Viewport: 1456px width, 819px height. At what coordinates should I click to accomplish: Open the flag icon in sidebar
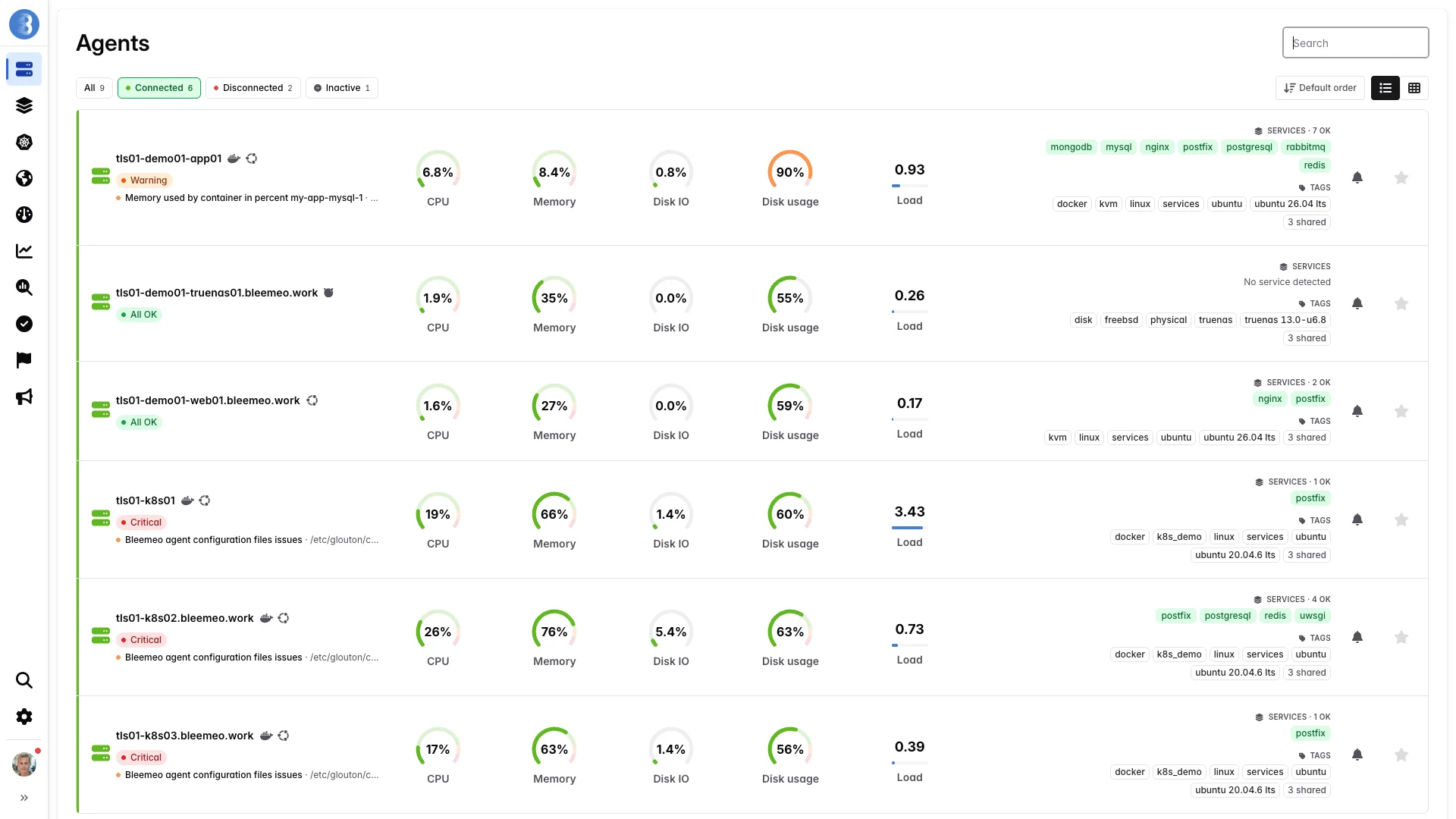coord(24,360)
